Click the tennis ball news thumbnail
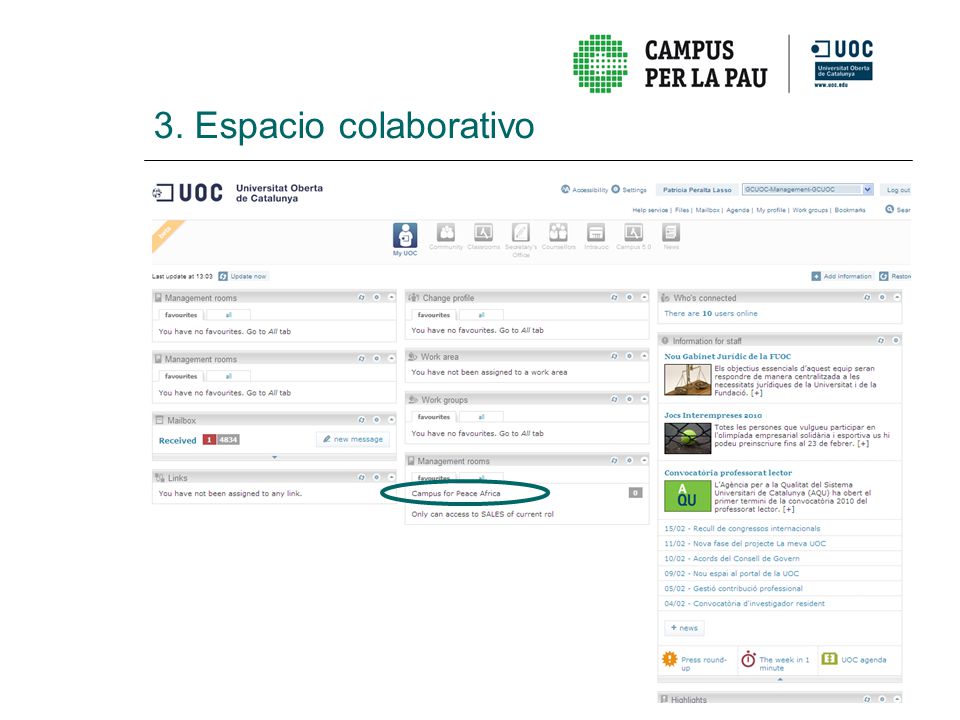Image resolution: width=960 pixels, height=720 pixels. (x=688, y=438)
